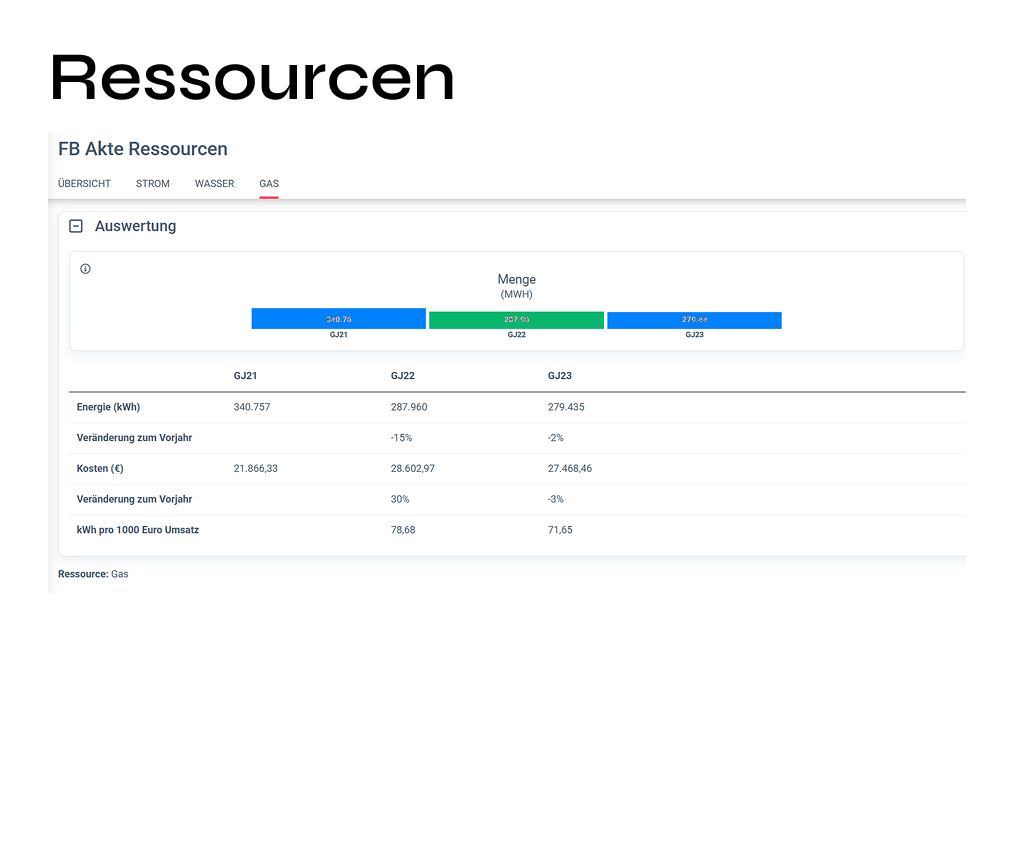
Task: Collapse the Auswertung section
Action: [x=76, y=225]
